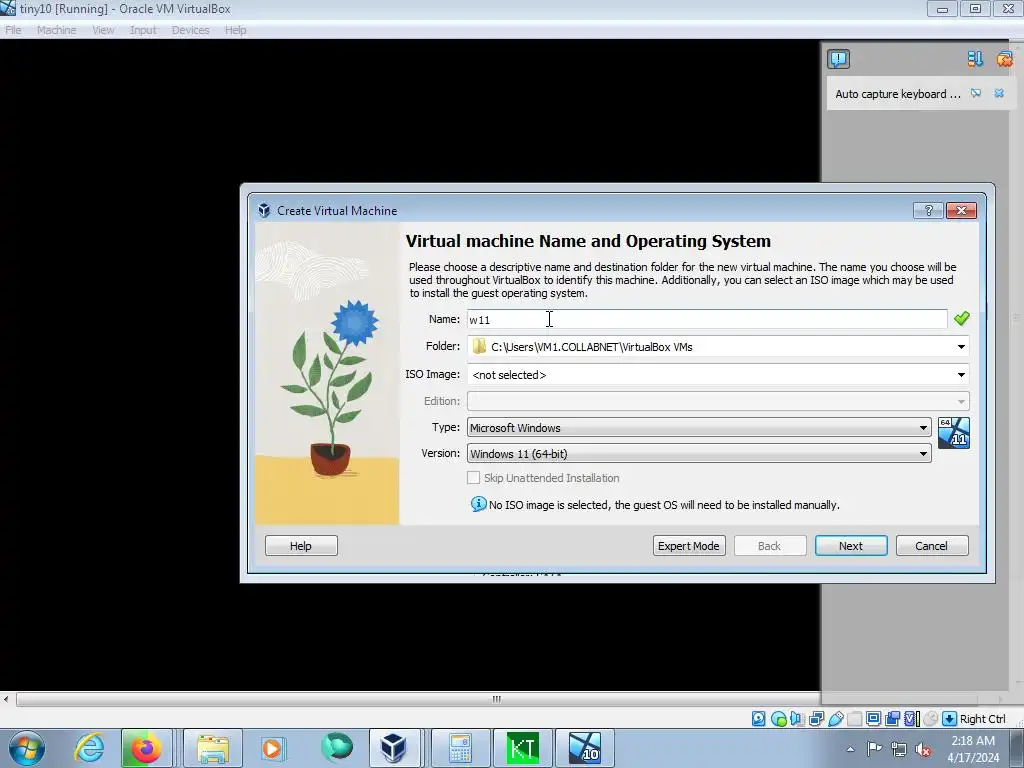This screenshot has width=1024, height=768.
Task: Open the Action Center flag icon
Action: coord(874,749)
